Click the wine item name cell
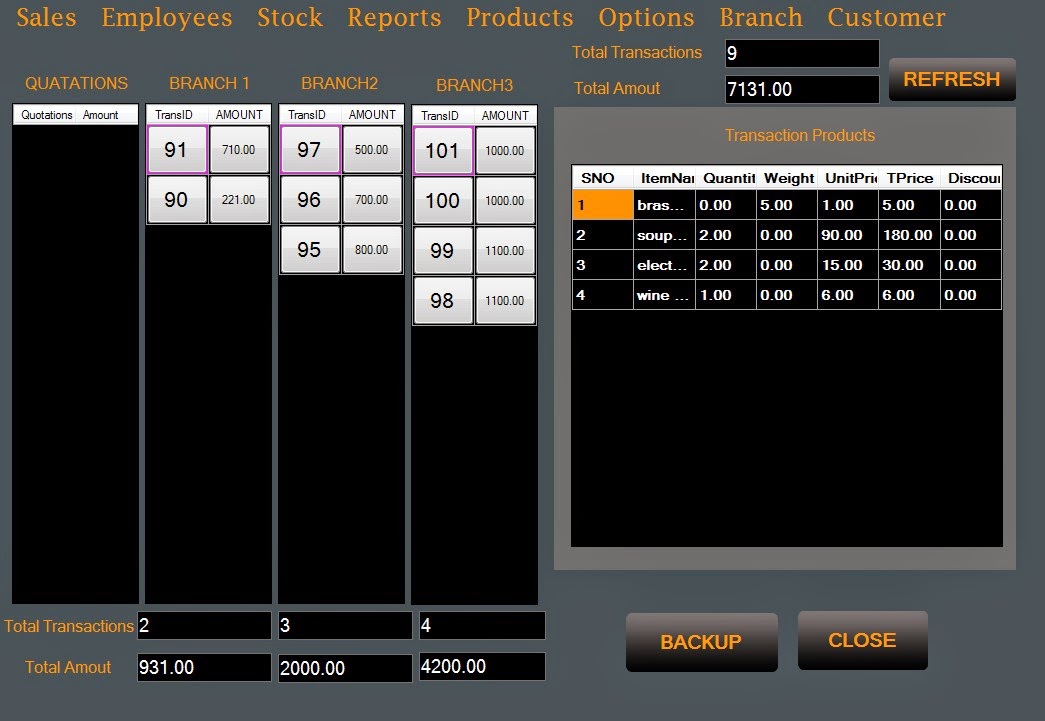 tap(664, 295)
